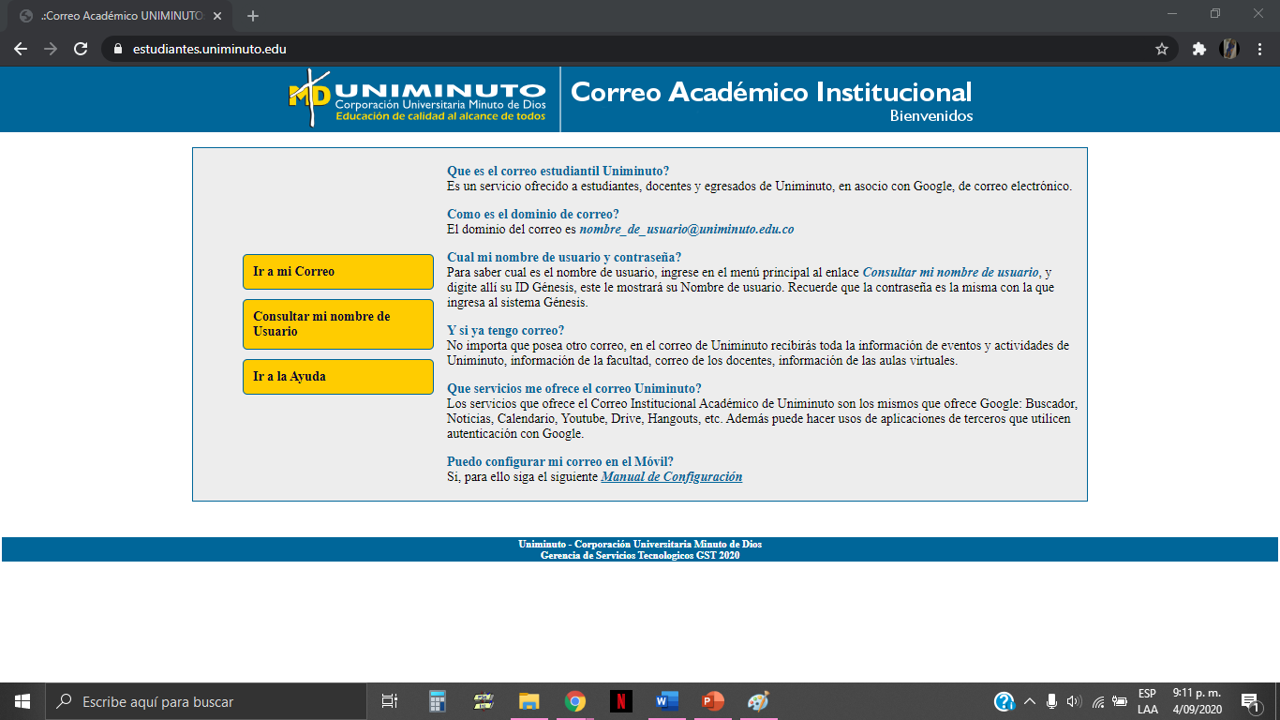Click the padlock site info icon
1280x720 pixels.
coord(117,49)
